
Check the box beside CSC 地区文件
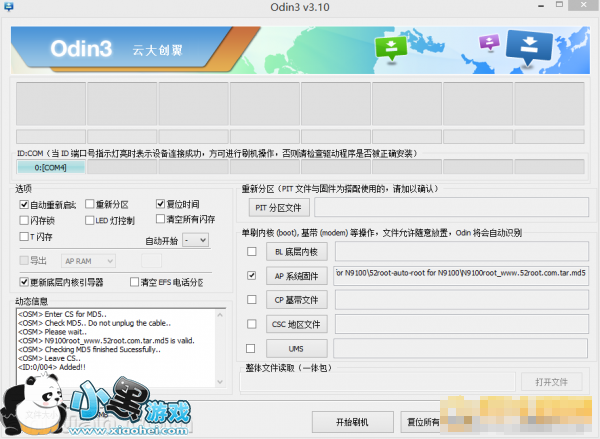pos(251,324)
